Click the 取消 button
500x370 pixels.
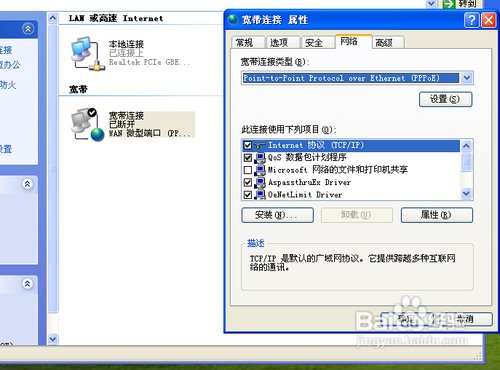tap(465, 319)
